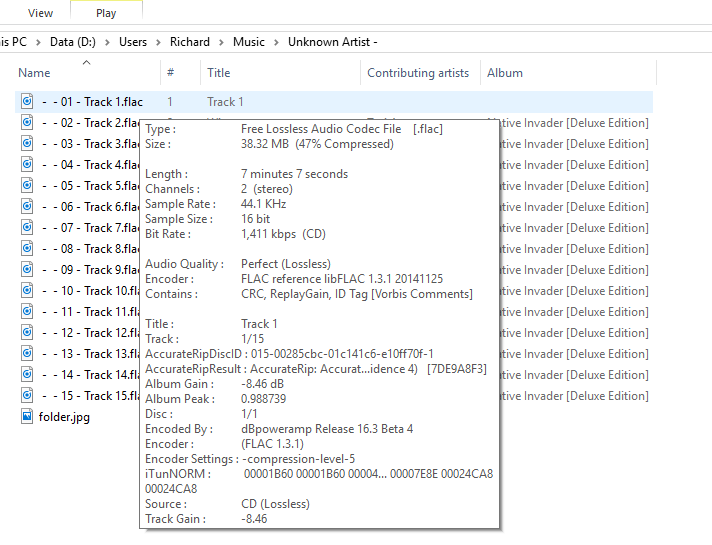Click the FLAC icon for Track 1
This screenshot has height=545, width=712.
click(x=27, y=101)
